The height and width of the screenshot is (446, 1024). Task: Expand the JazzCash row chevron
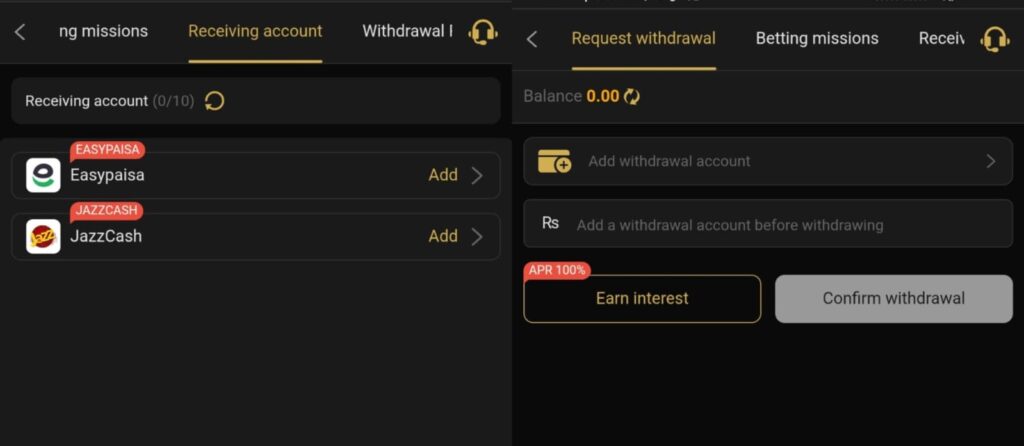[x=477, y=237]
